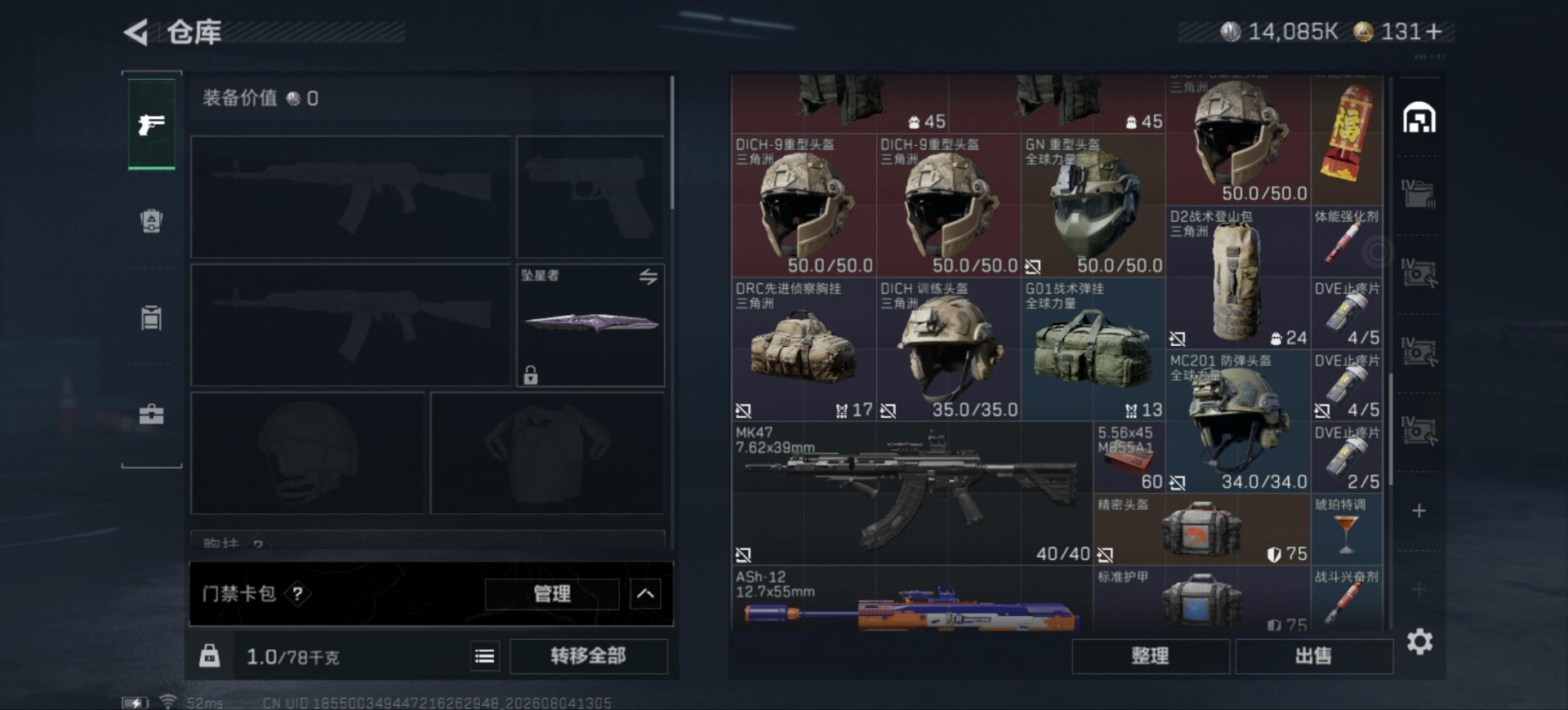Image resolution: width=1568 pixels, height=710 pixels.
Task: Click the equipment panel scrollbar
Action: pos(672,143)
